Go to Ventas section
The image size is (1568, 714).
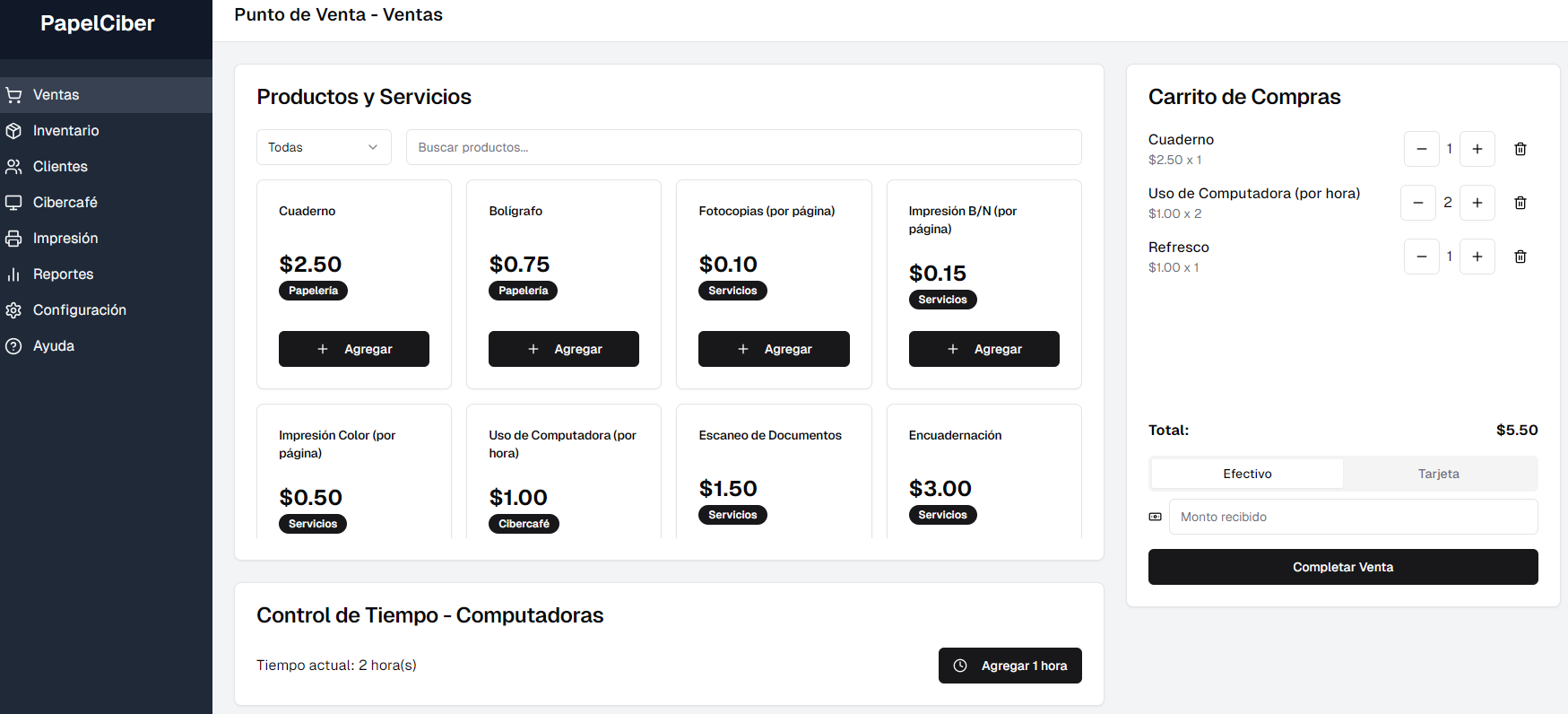click(x=106, y=95)
